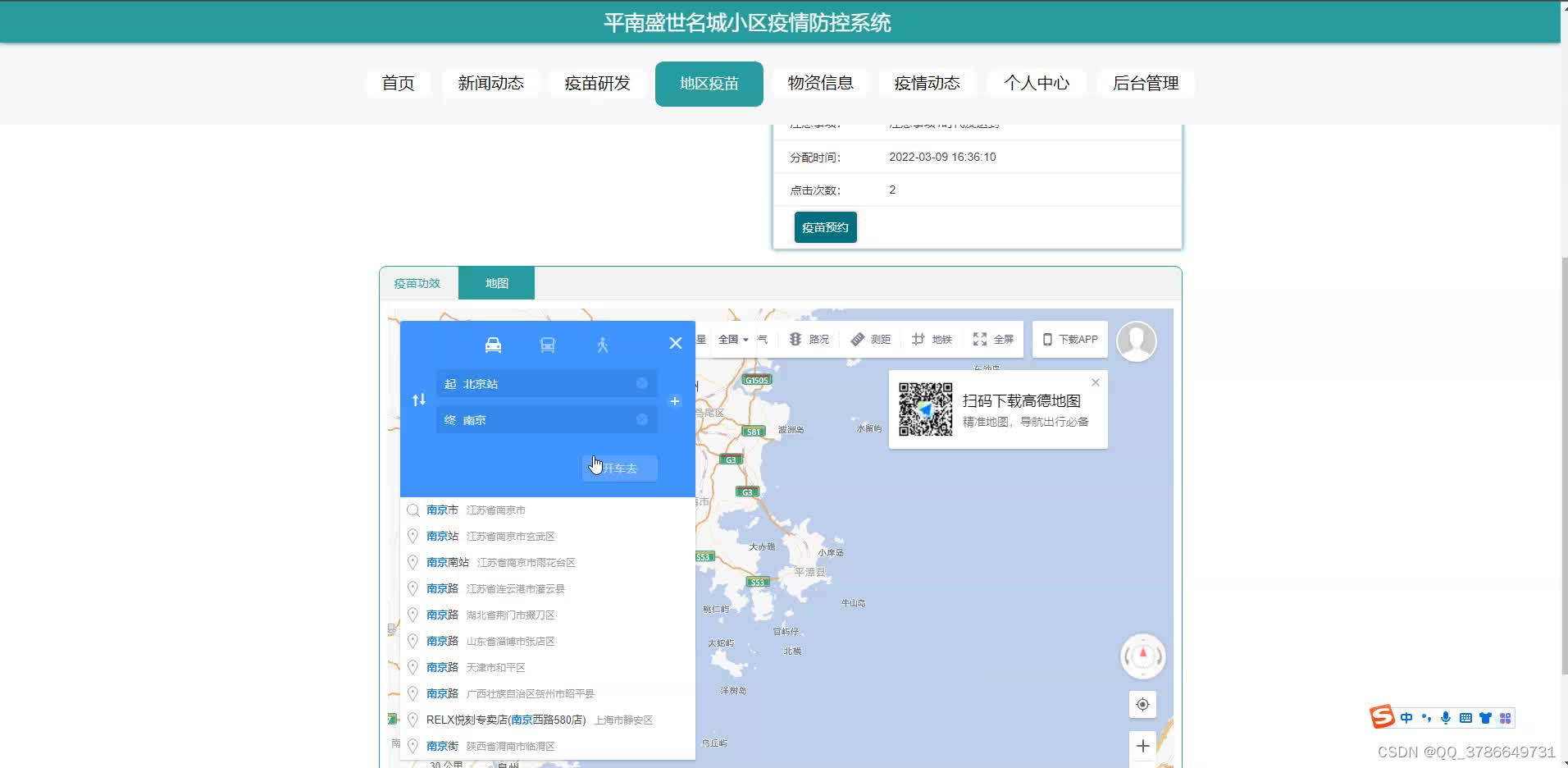Viewport: 1568px width, 768px height.
Task: Open 疫情动态 in navigation menu
Action: tap(927, 83)
